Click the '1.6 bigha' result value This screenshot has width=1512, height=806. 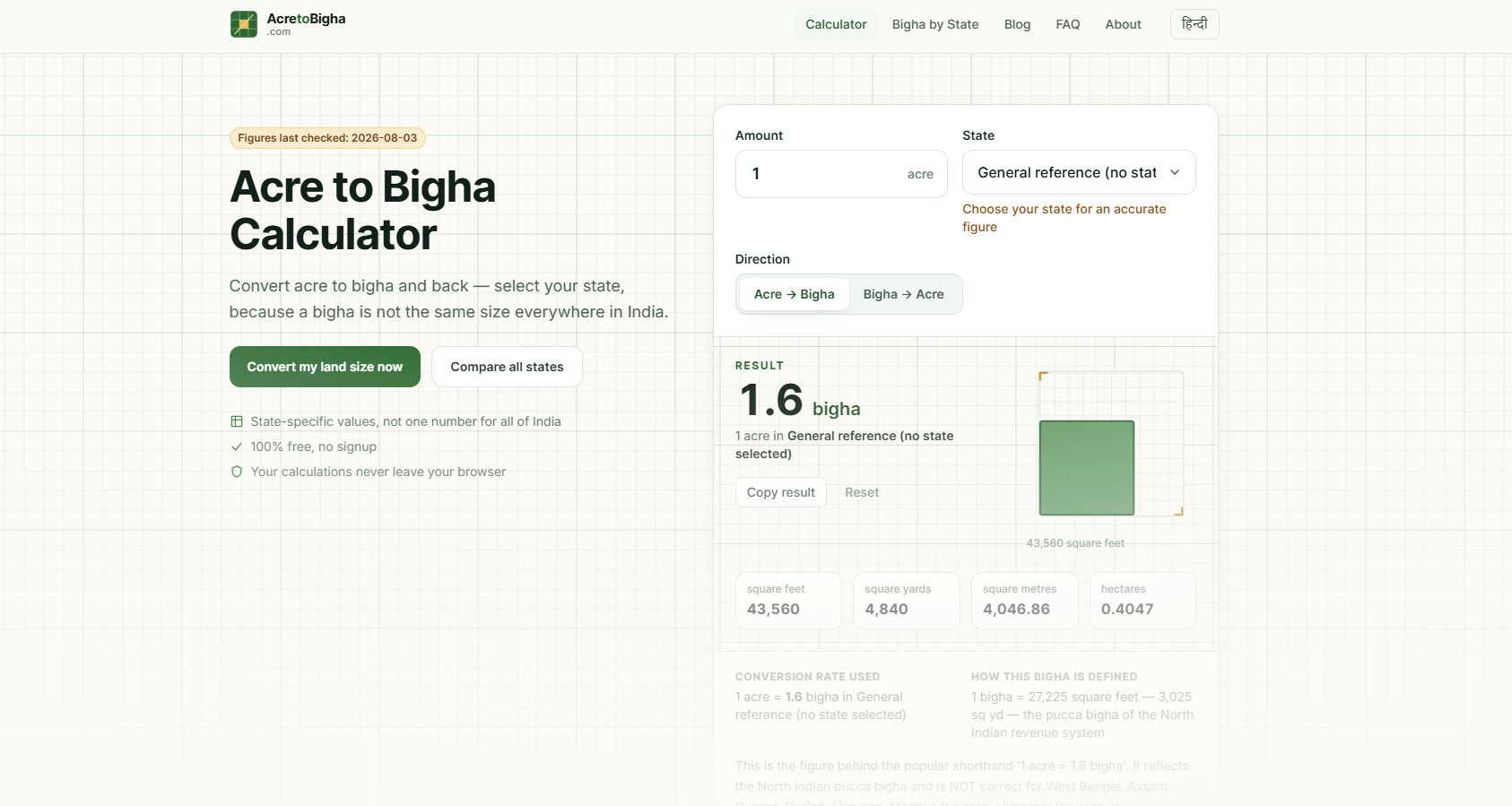tap(800, 401)
